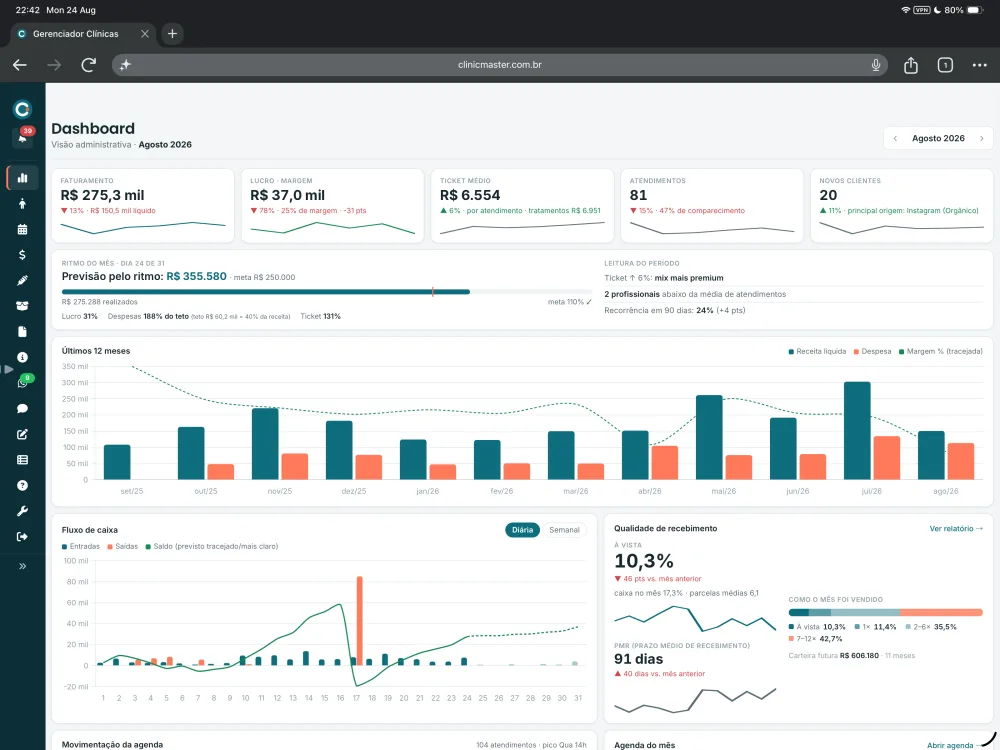Open the browser share icon
The width and height of the screenshot is (1000, 750).
click(911, 64)
